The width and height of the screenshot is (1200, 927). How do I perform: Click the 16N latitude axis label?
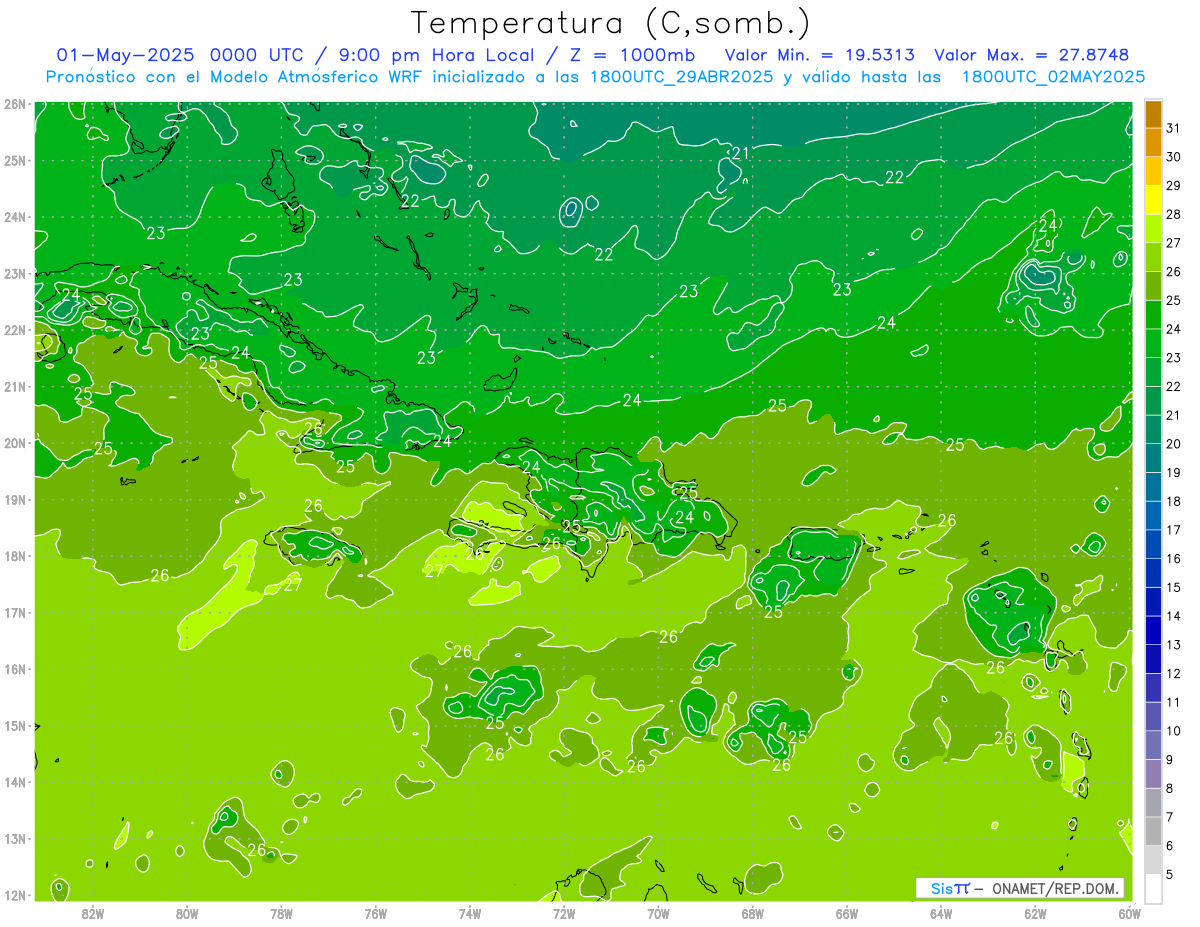pos(14,669)
